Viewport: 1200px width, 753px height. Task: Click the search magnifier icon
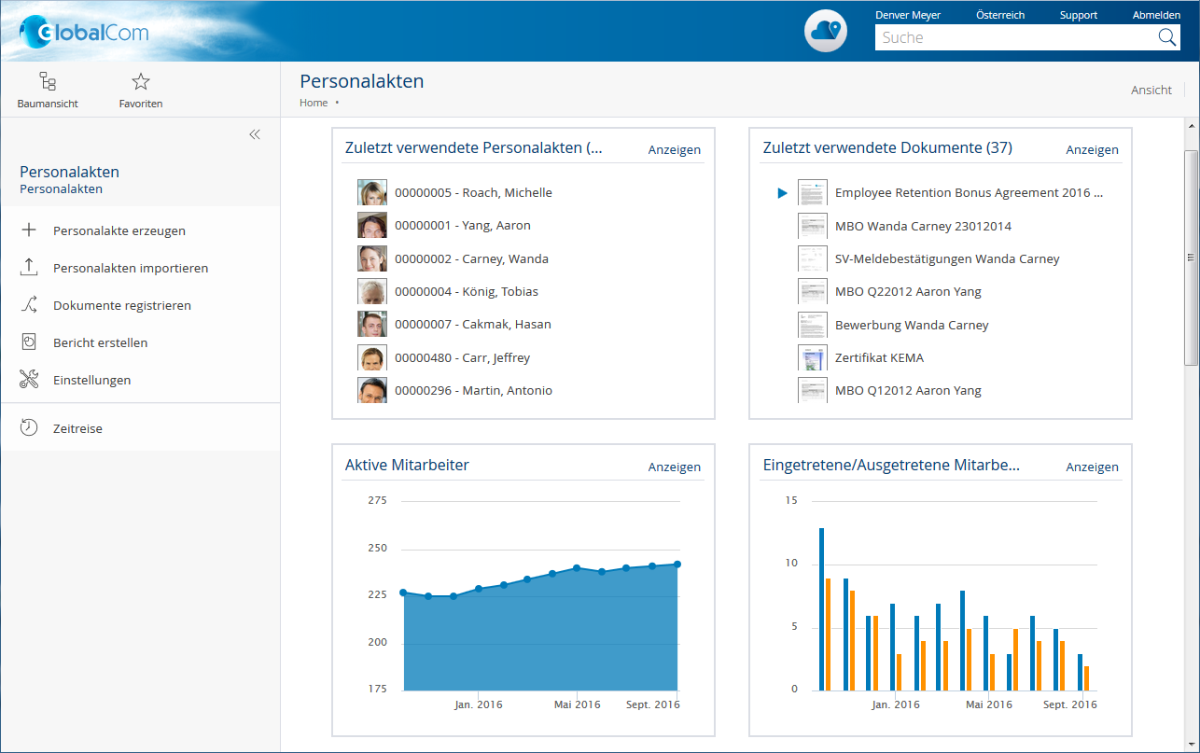coord(1167,37)
